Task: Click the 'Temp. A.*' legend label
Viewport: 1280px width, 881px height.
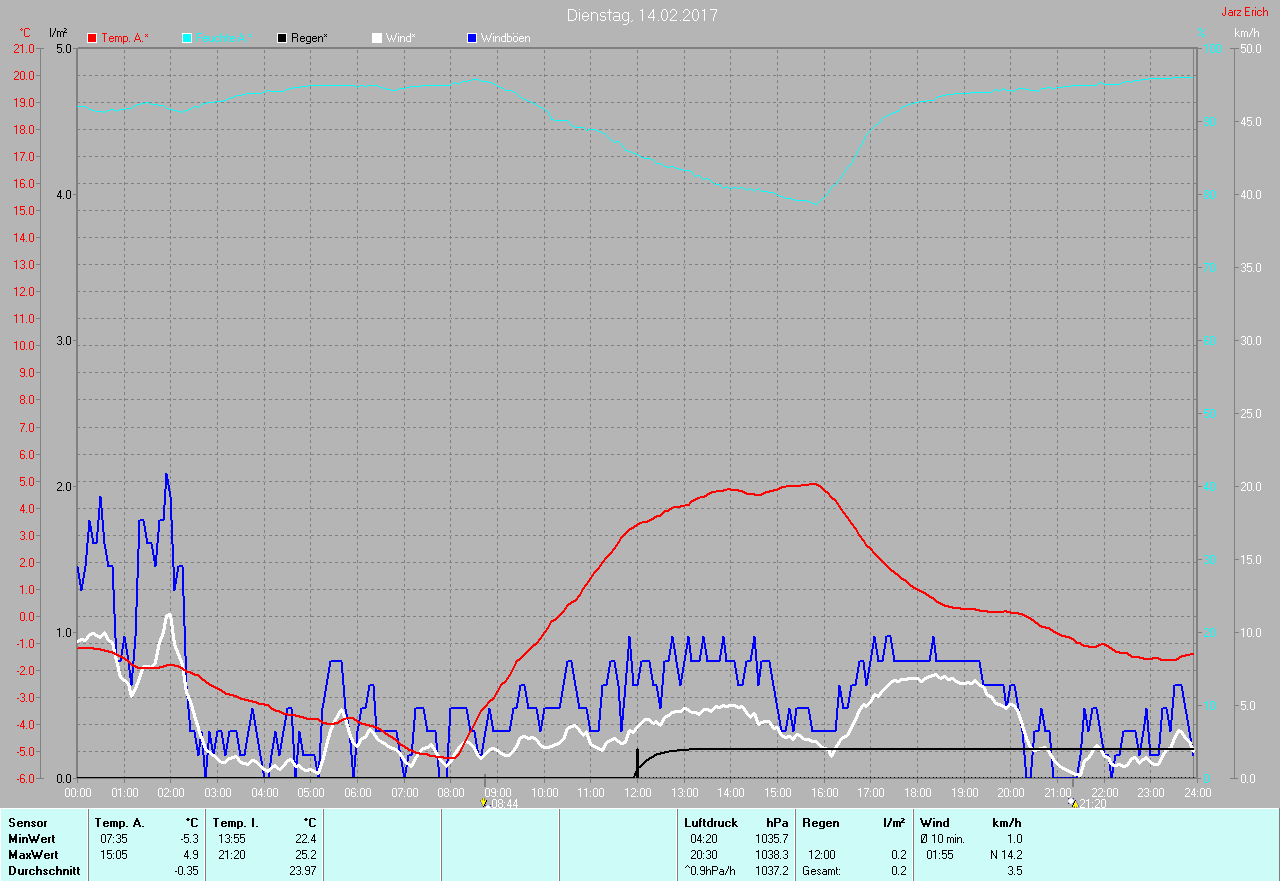Action: pyautogui.click(x=125, y=38)
